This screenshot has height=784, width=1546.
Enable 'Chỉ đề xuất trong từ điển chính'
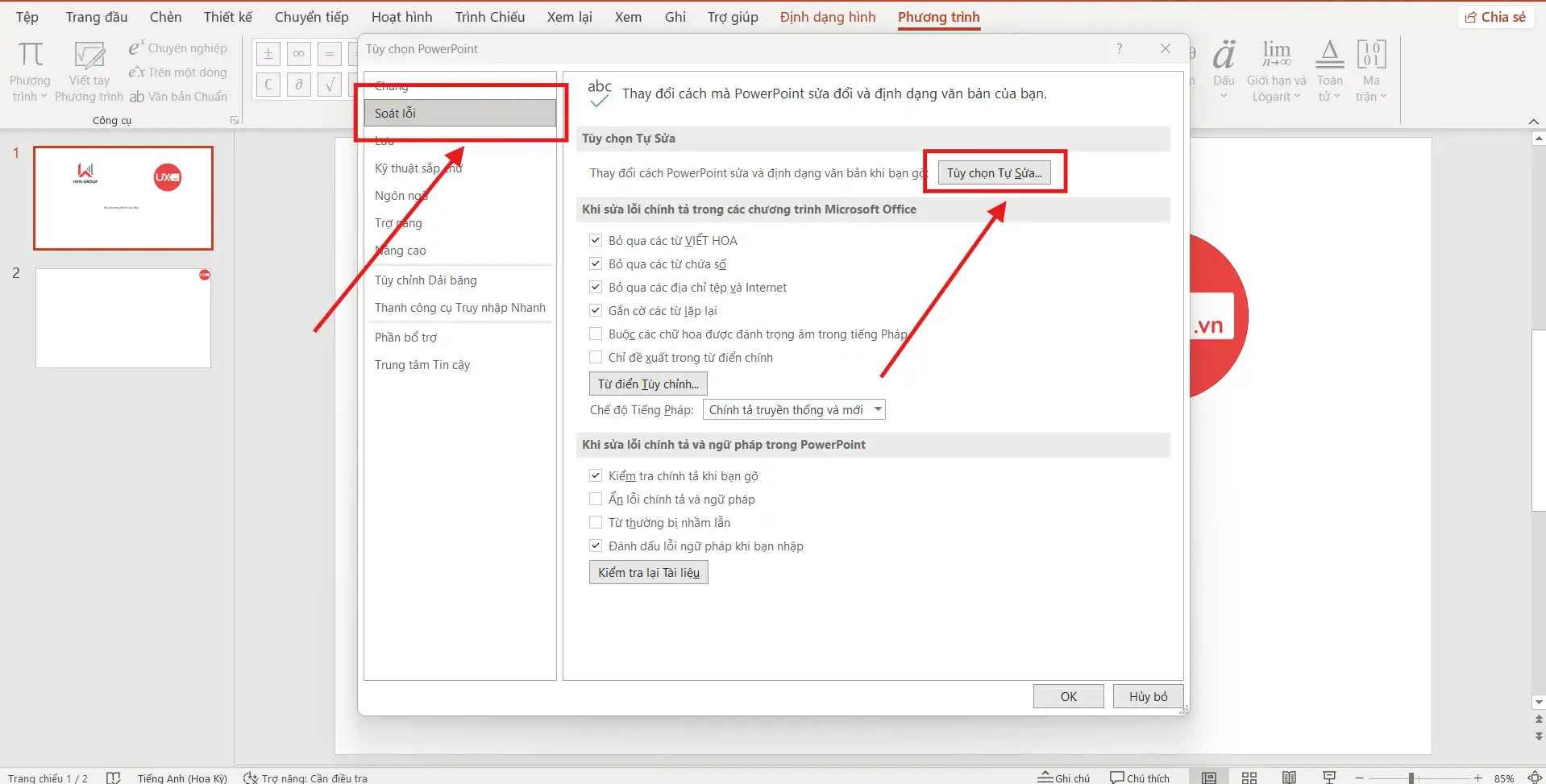[x=596, y=357]
